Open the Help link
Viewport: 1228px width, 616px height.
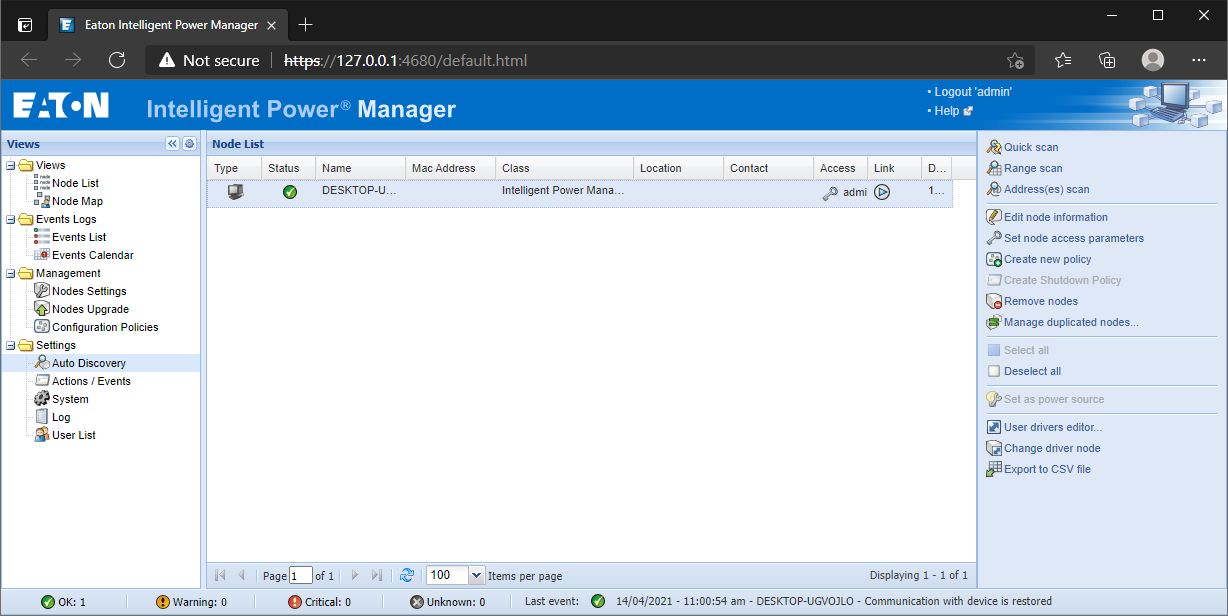tap(946, 111)
